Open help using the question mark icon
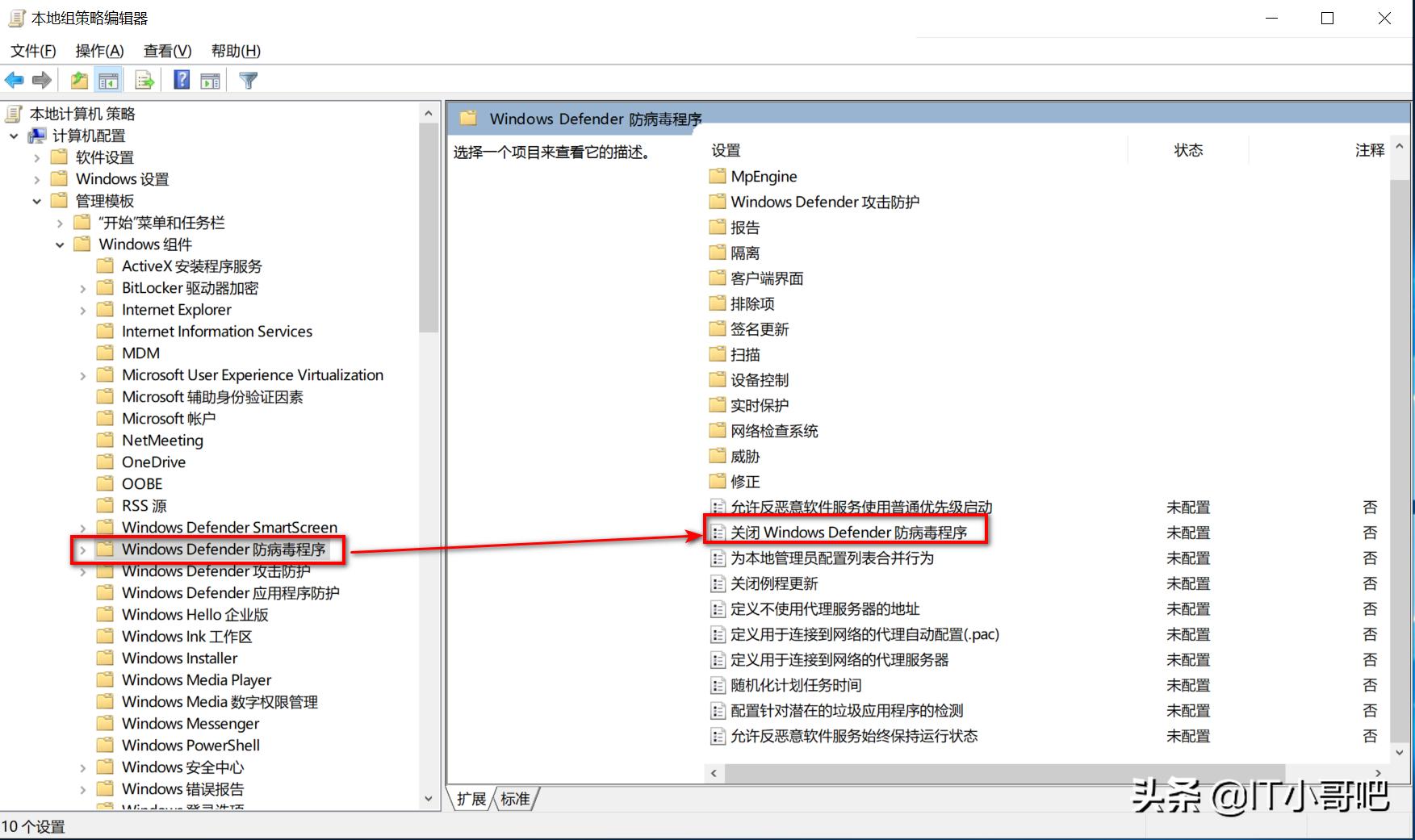This screenshot has height=840, width=1415. (x=181, y=79)
